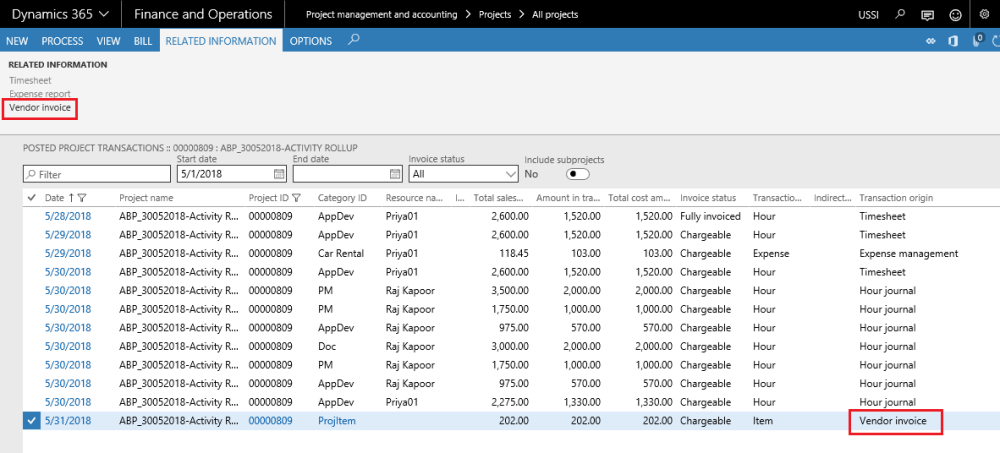
Task: Toggle the Include subprojects switch
Action: tap(578, 174)
